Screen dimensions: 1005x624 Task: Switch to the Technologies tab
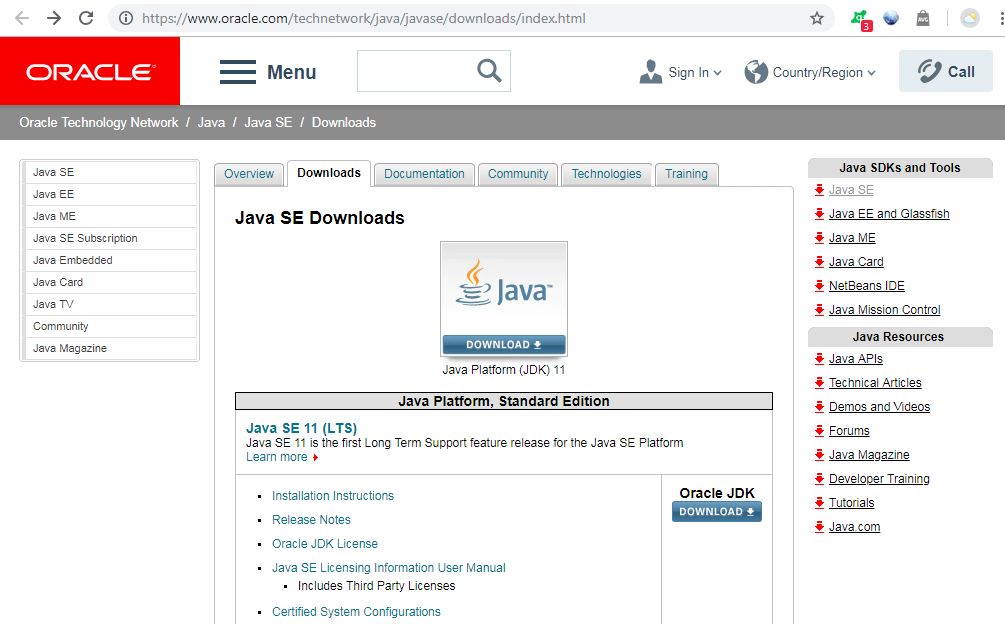(606, 174)
